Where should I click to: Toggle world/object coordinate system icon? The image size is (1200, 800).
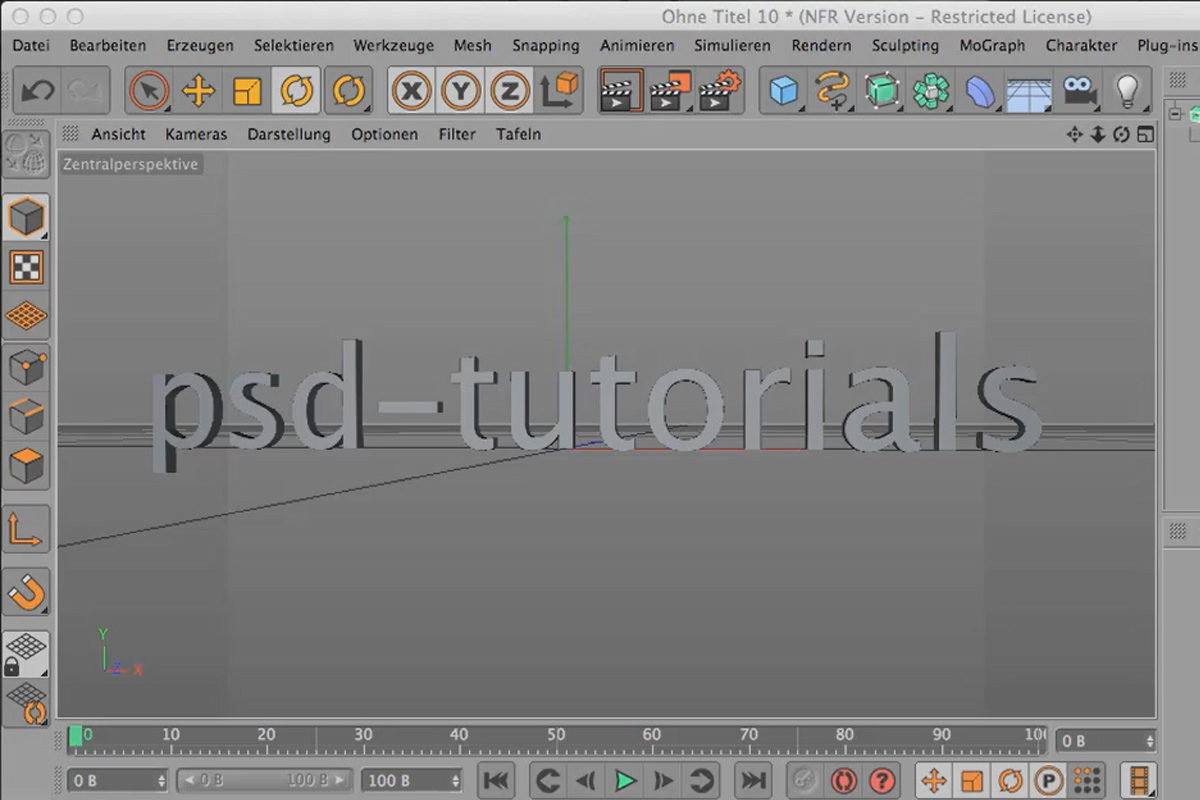click(x=559, y=91)
